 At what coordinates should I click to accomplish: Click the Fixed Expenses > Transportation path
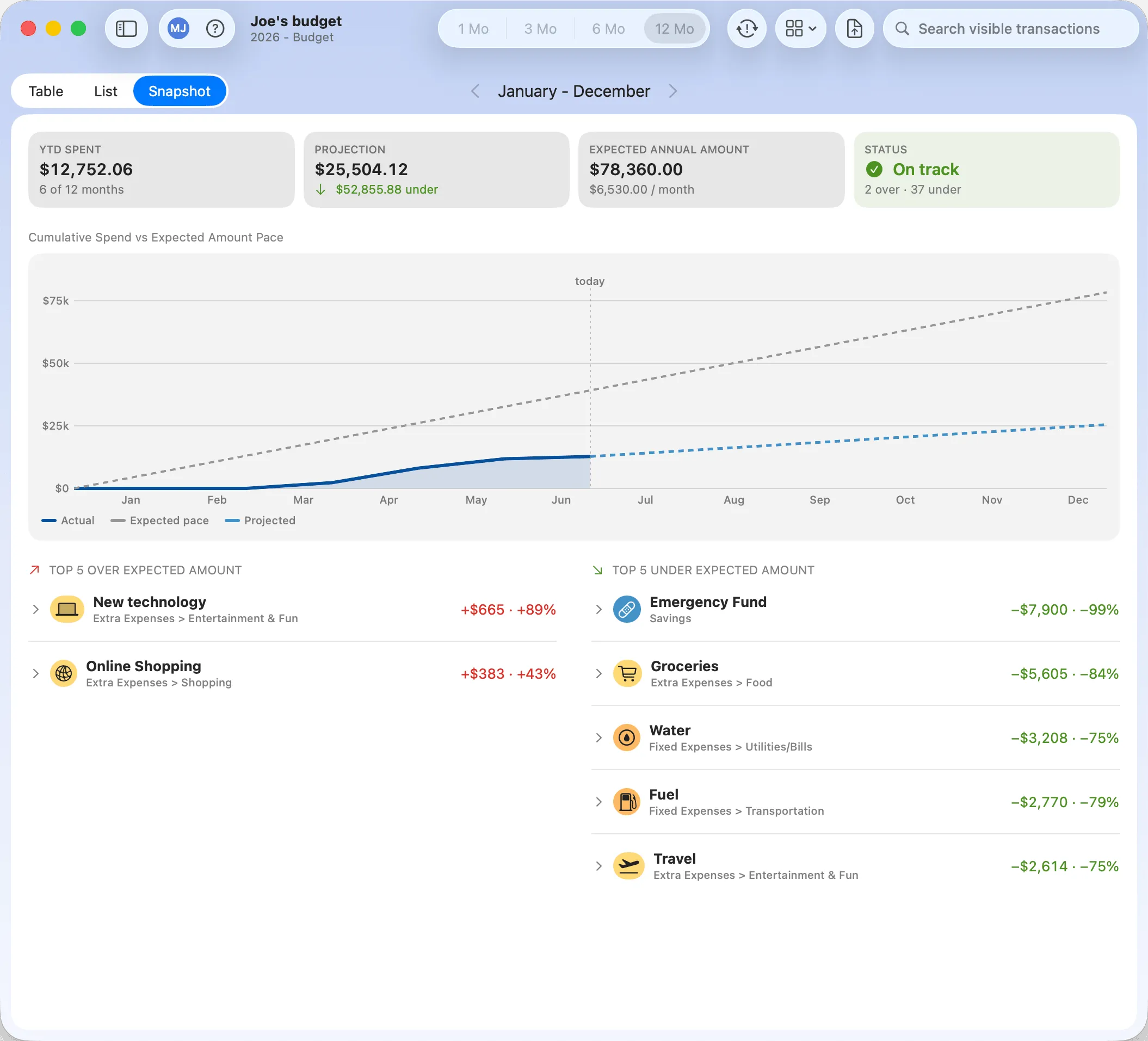click(x=736, y=811)
